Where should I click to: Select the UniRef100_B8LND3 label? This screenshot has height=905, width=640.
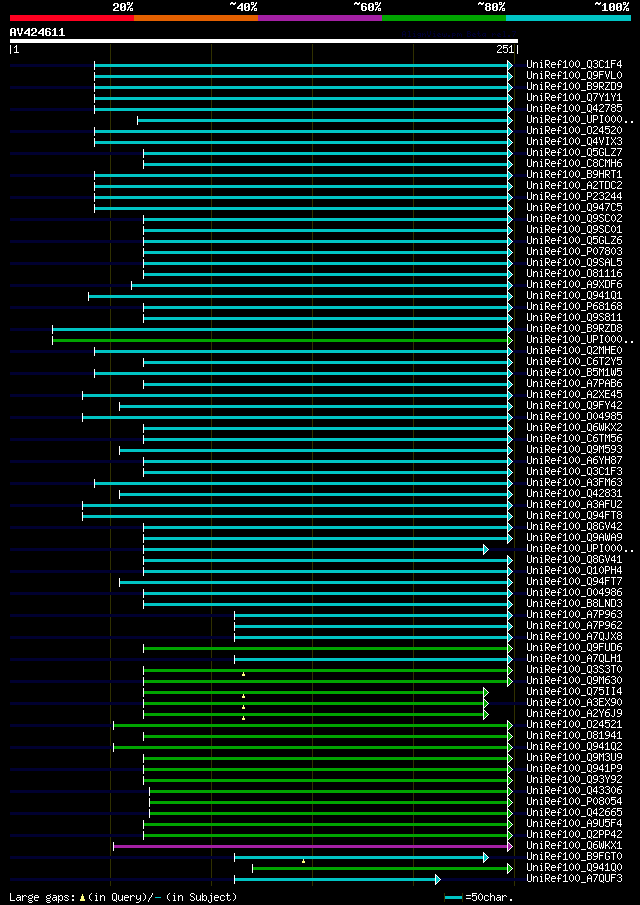point(574,604)
